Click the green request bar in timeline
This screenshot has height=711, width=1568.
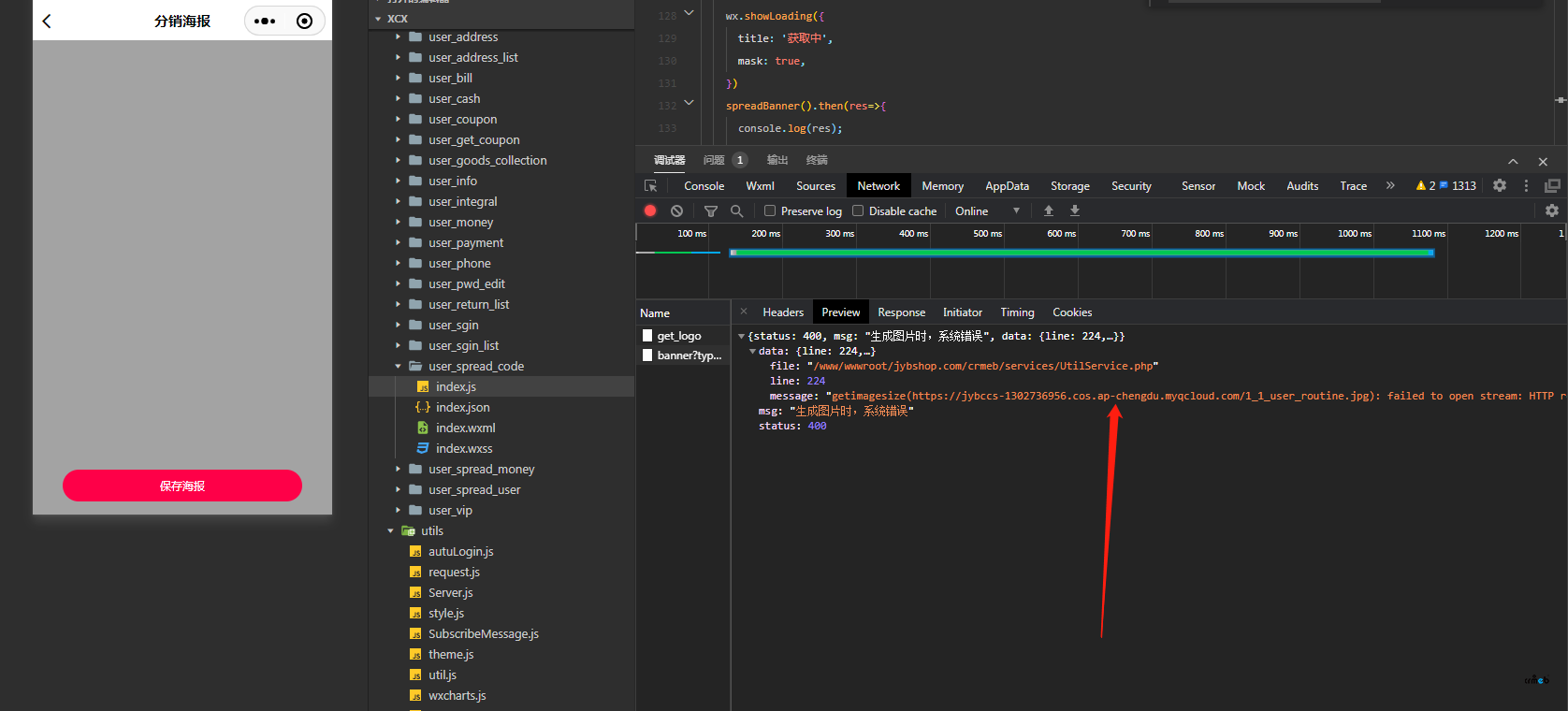pyautogui.click(x=1082, y=253)
